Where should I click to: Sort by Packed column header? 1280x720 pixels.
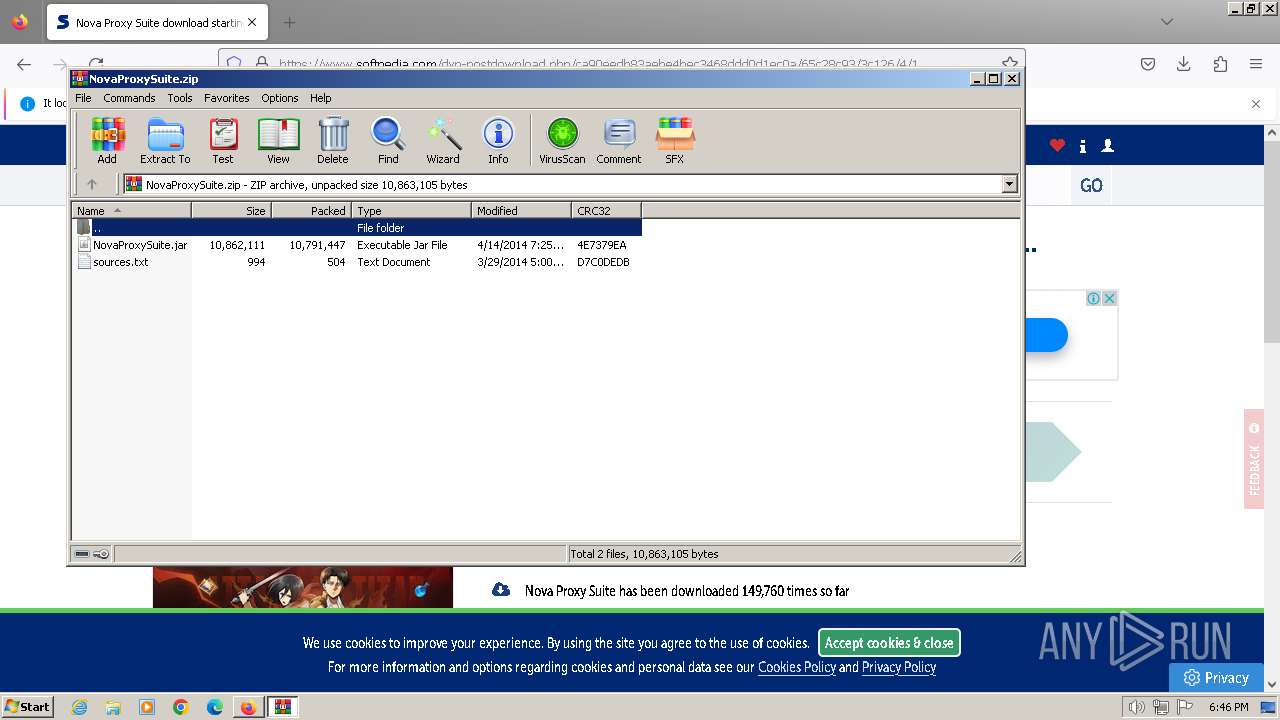(x=311, y=210)
